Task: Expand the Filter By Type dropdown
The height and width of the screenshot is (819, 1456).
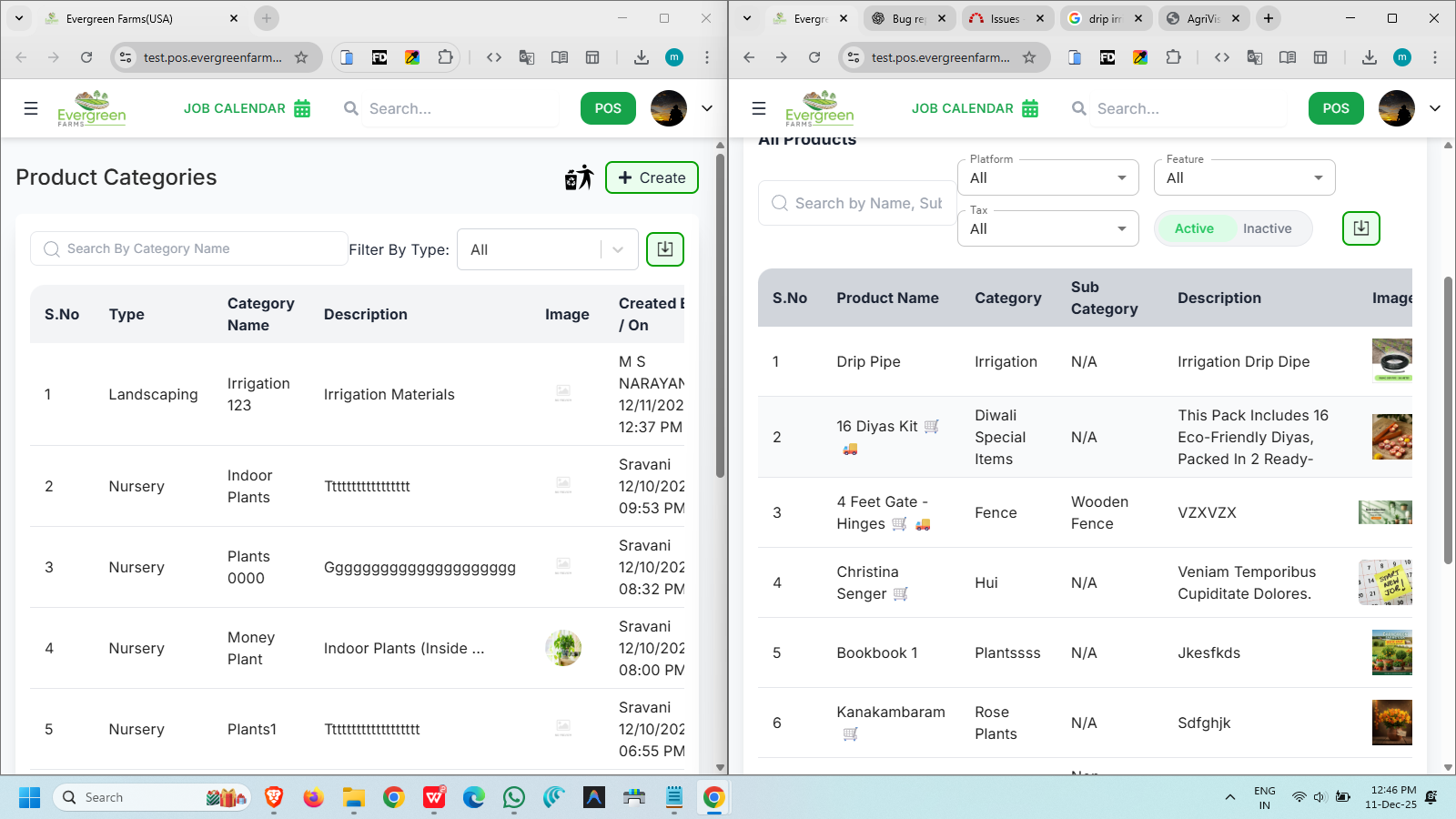Action: coord(547,249)
